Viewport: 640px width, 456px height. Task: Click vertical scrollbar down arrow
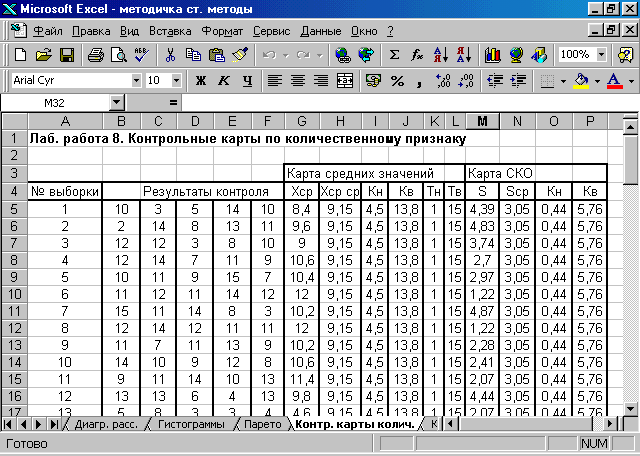coord(631,407)
